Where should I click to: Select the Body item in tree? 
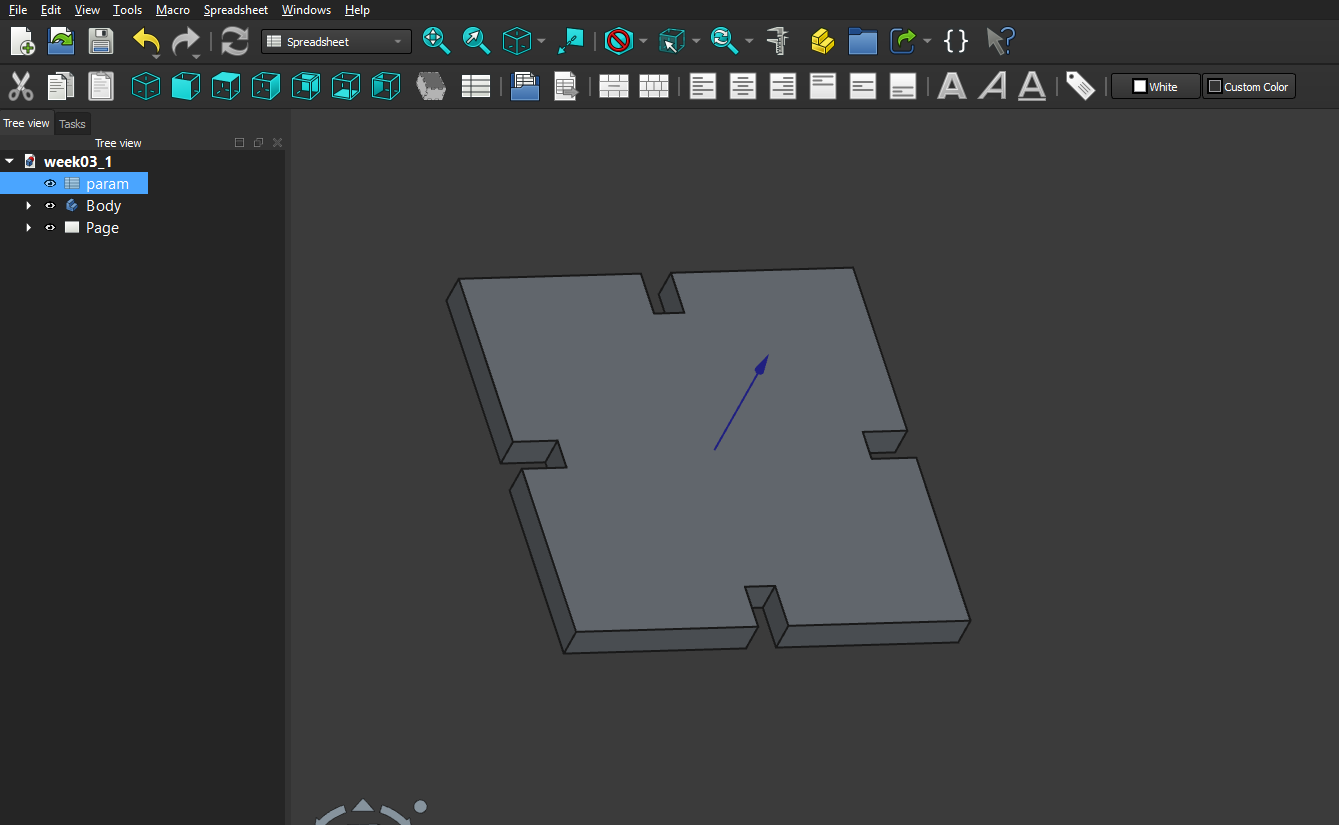[x=103, y=205]
